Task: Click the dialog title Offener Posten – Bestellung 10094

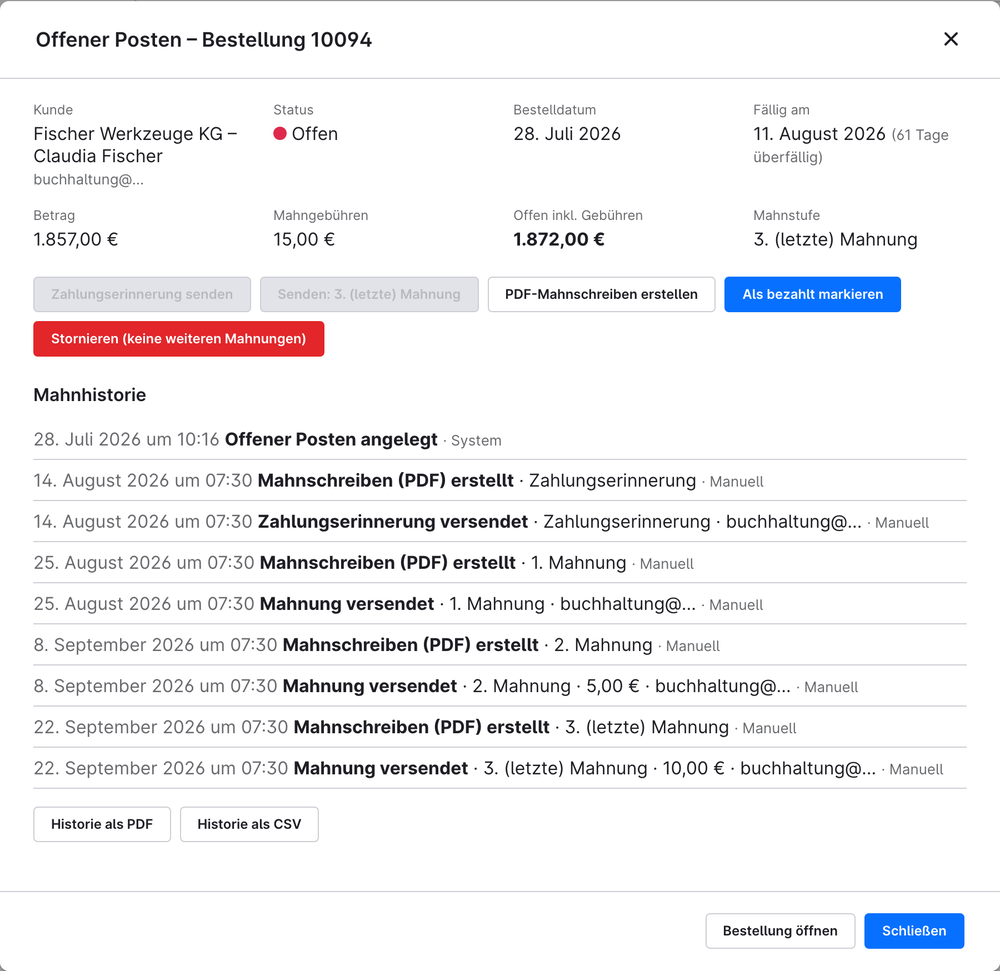Action: [203, 40]
